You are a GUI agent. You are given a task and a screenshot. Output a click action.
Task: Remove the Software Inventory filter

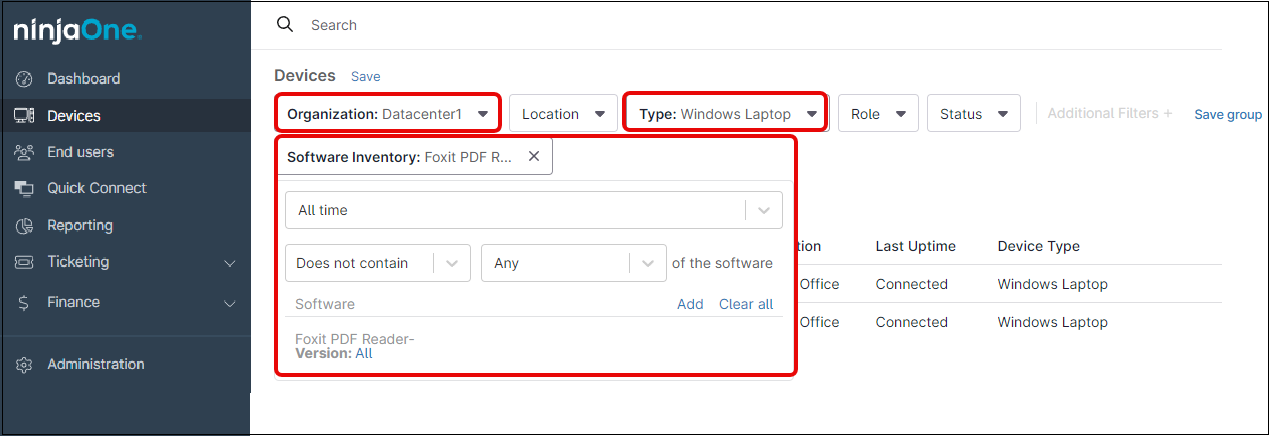534,156
